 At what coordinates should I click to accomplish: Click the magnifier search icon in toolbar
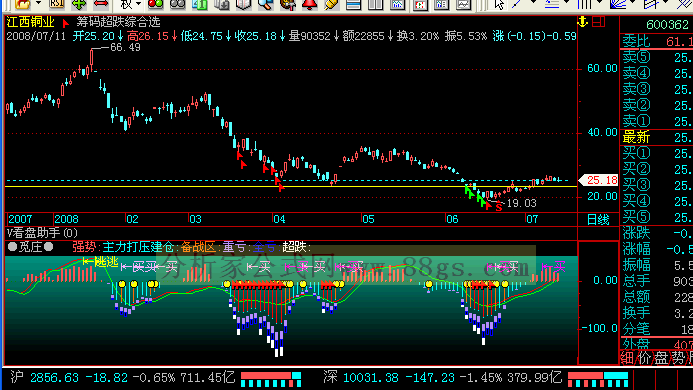265,4
